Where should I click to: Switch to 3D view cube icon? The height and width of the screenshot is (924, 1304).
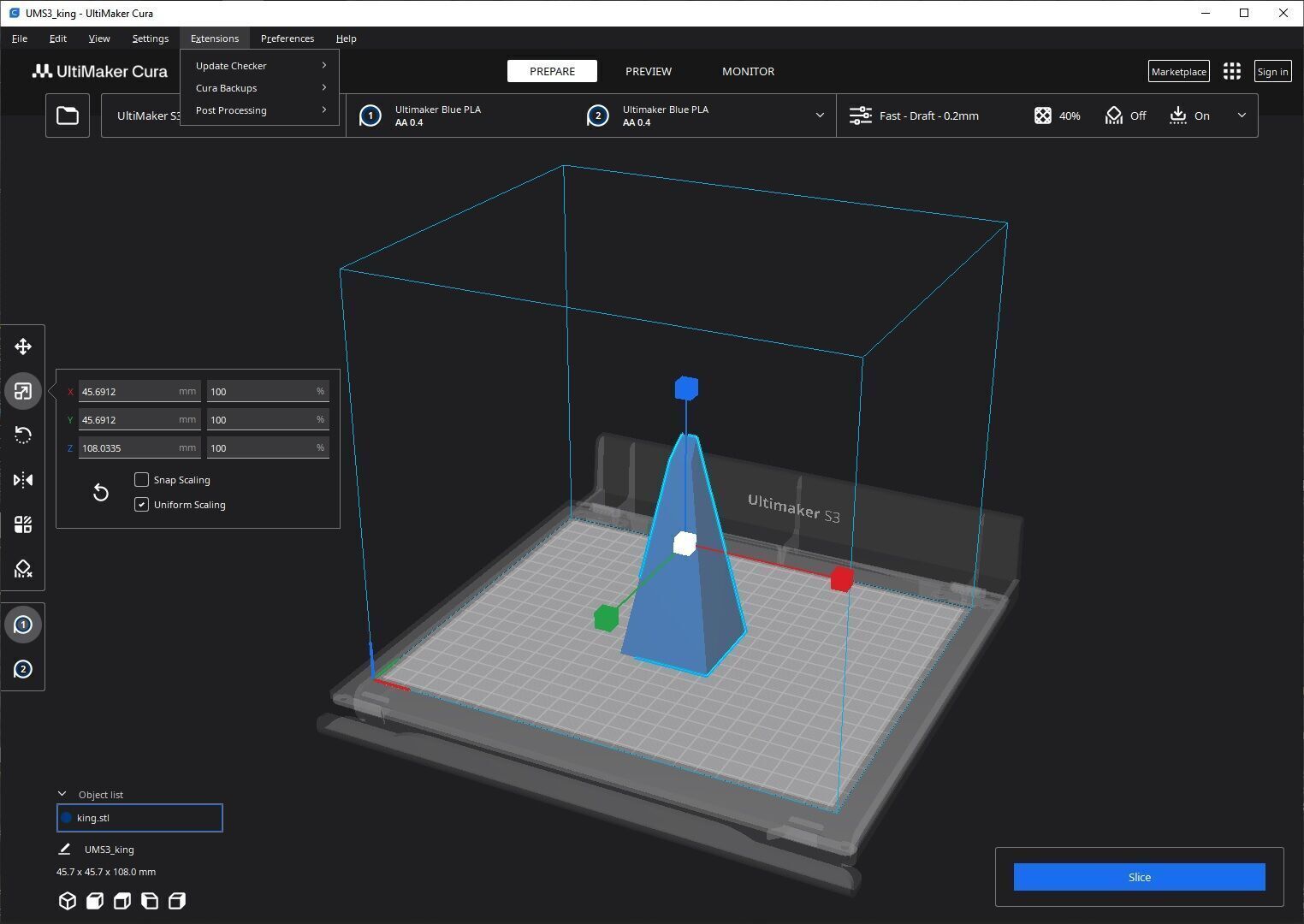[x=68, y=901]
